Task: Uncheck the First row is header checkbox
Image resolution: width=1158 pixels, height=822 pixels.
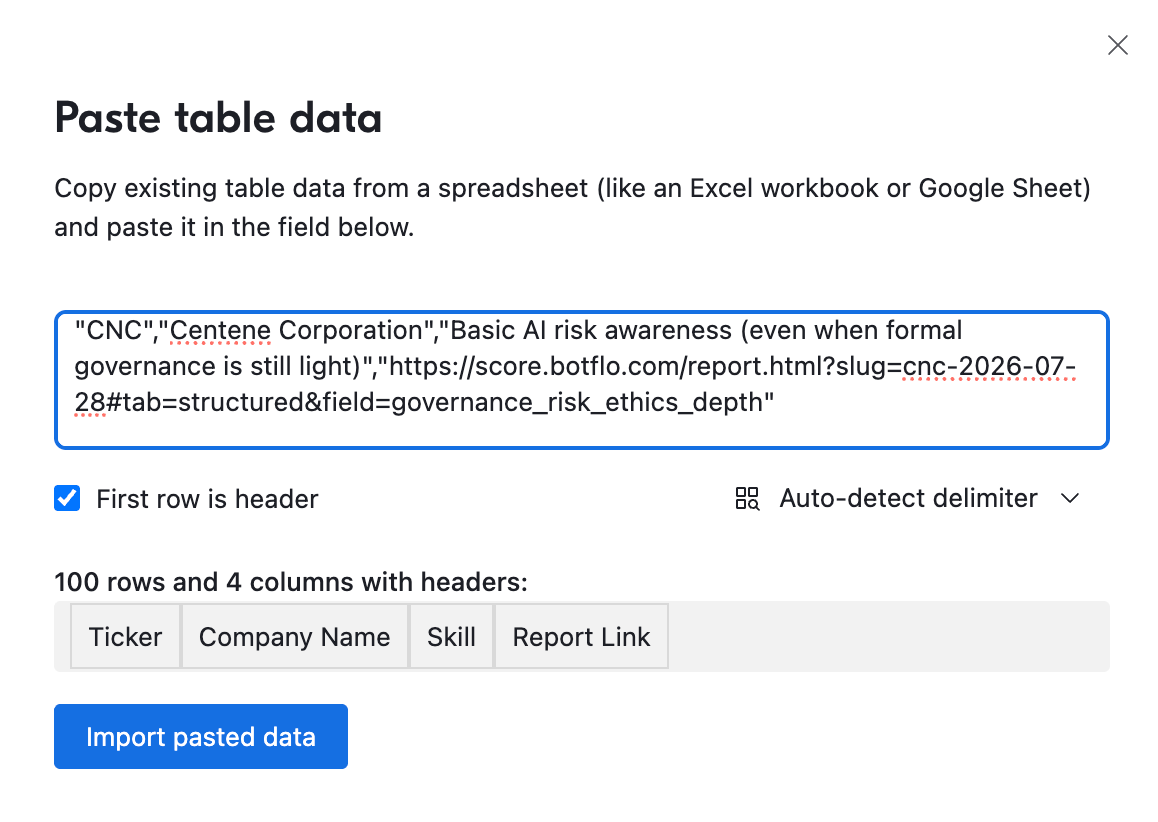Action: 67,498
